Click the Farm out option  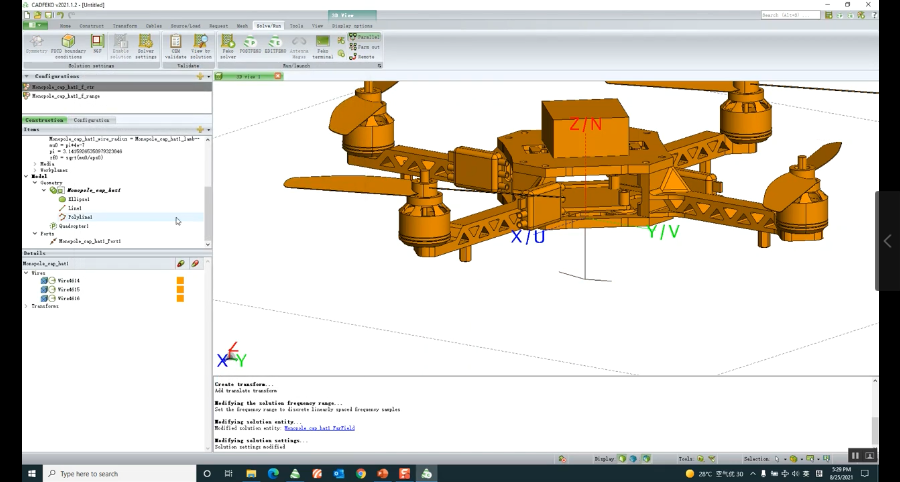click(364, 47)
